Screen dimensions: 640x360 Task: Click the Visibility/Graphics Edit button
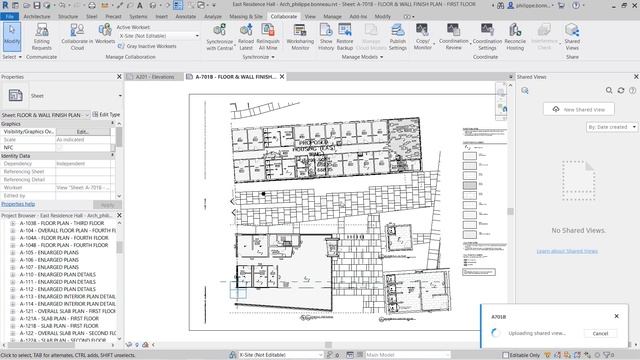click(83, 132)
